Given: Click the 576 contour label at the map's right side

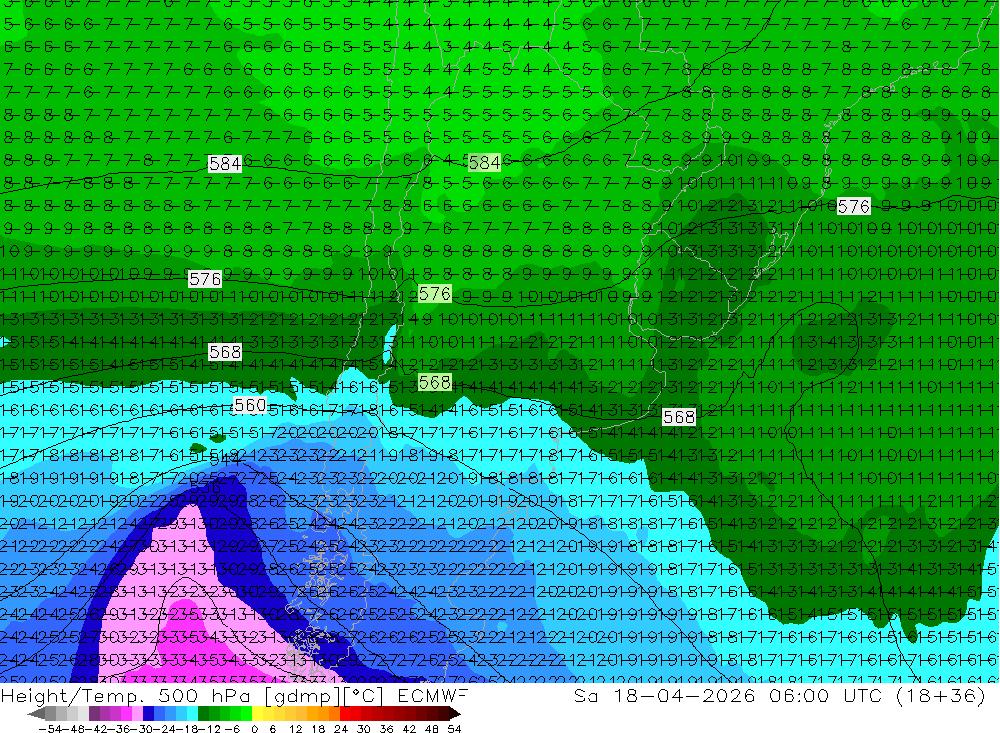Looking at the screenshot, I should coord(853,206).
